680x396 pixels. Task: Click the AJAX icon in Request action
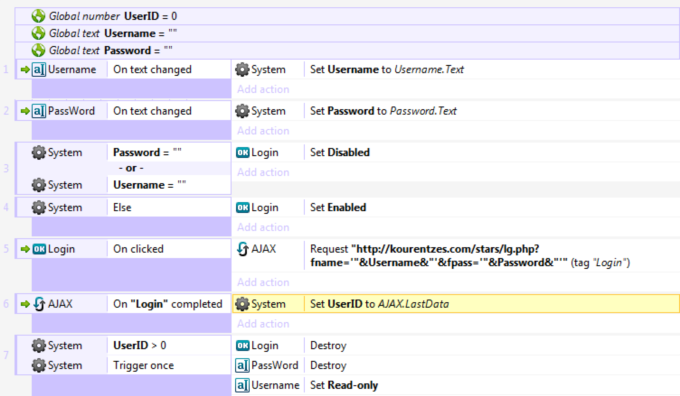242,249
